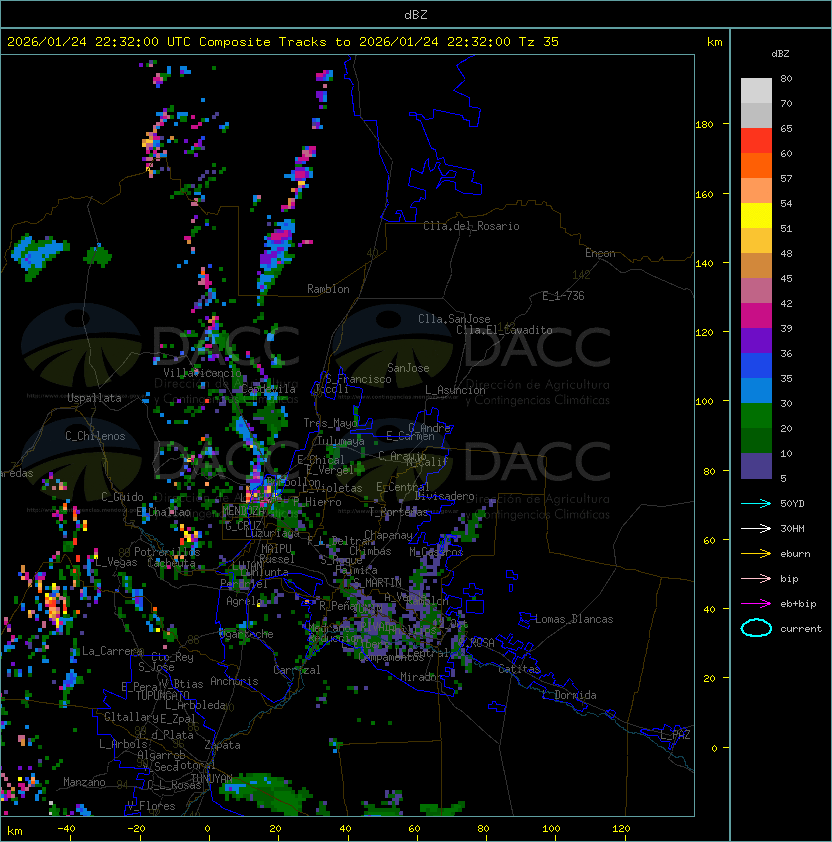Image resolution: width=832 pixels, height=842 pixels.
Task: Click the Zapata map label
Action: tap(222, 745)
